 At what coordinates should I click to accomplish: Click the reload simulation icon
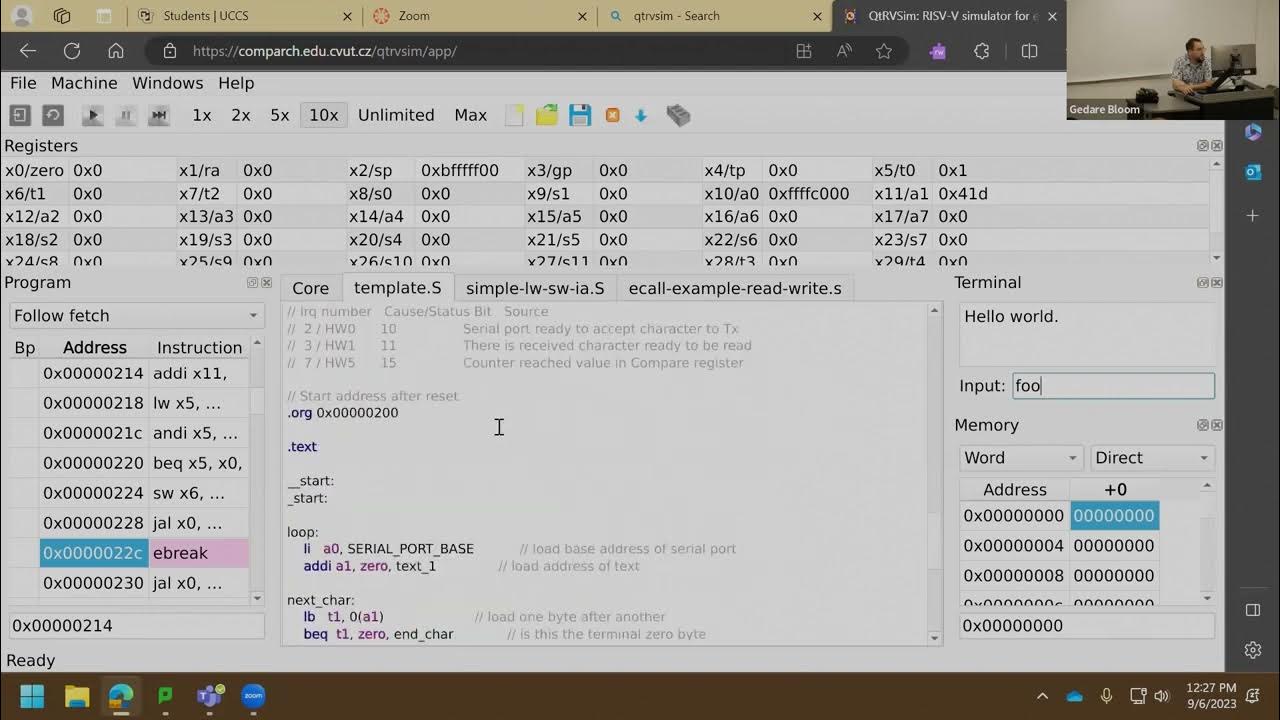click(x=52, y=115)
